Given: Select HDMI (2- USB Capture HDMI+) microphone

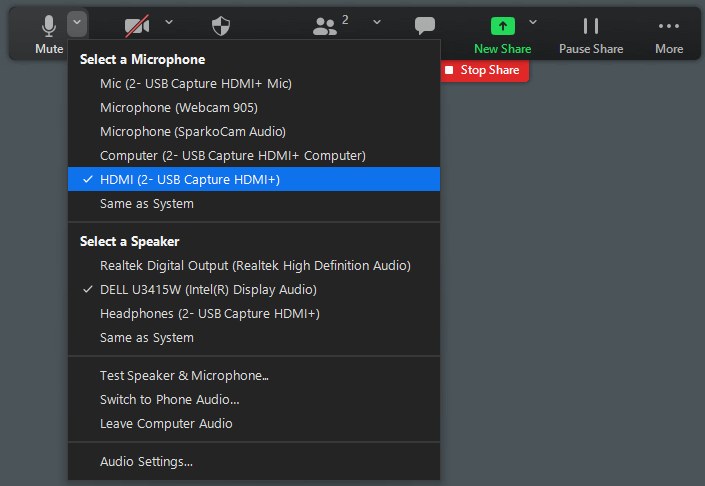Looking at the screenshot, I should pyautogui.click(x=254, y=179).
